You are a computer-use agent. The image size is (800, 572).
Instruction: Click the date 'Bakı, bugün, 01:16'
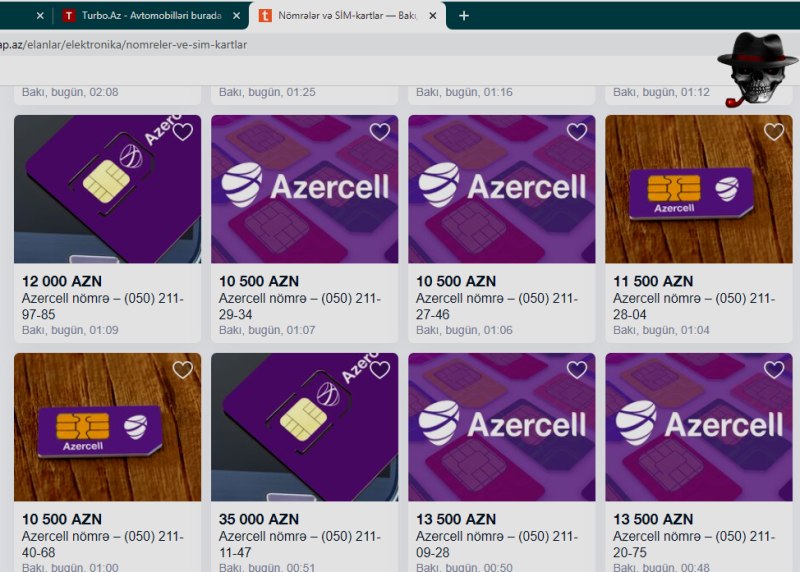[x=464, y=92]
